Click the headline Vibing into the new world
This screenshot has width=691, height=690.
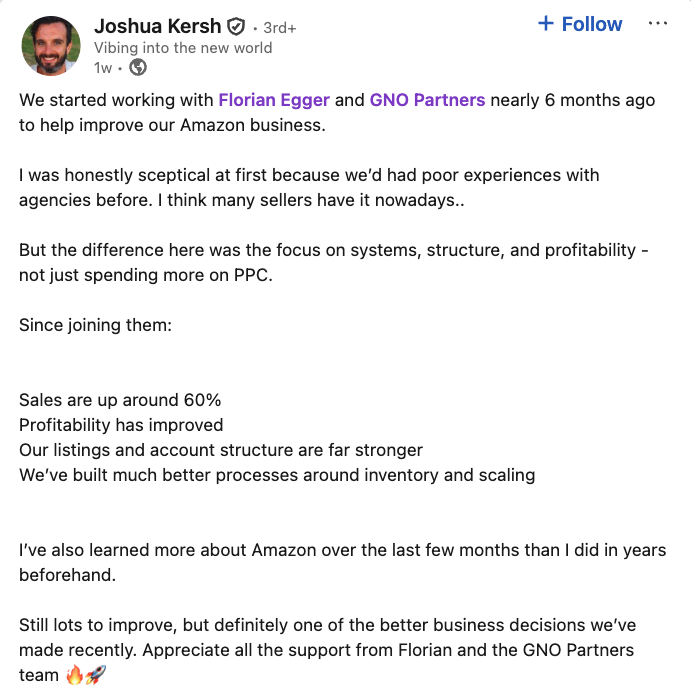tap(183, 48)
